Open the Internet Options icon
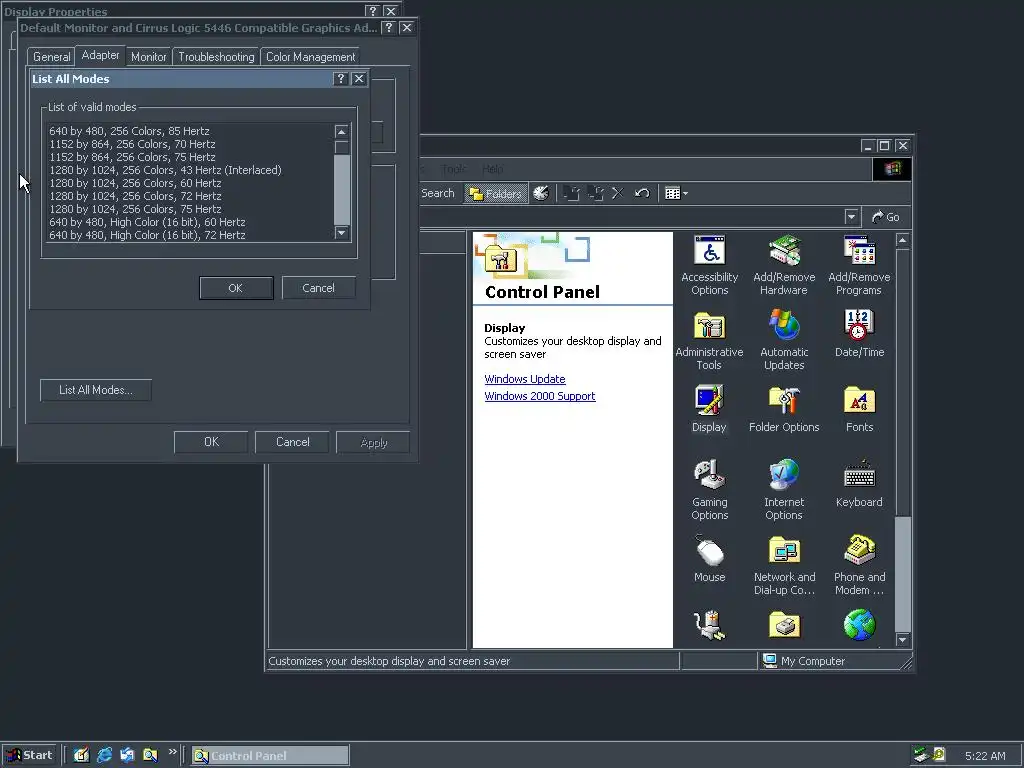The image size is (1024, 768). pos(784,490)
